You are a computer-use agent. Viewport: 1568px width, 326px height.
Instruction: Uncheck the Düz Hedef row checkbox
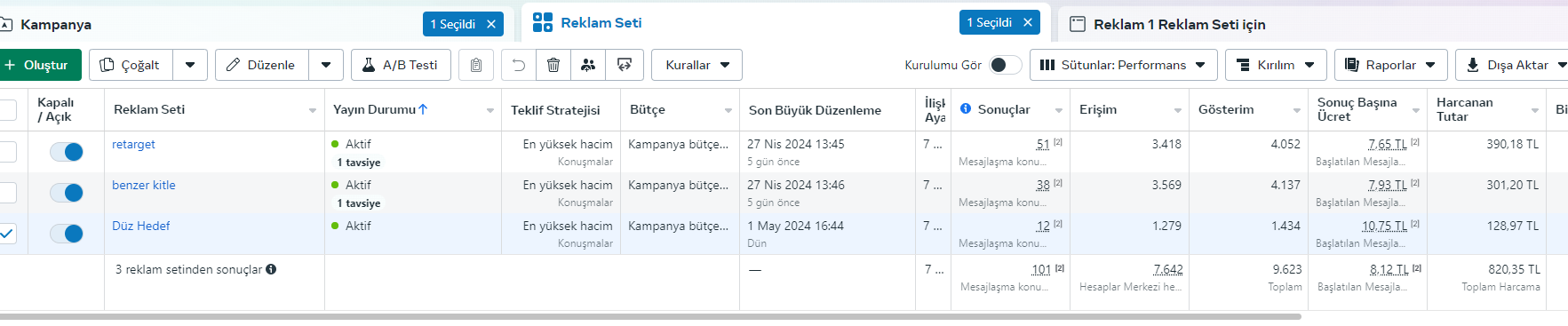[6, 234]
